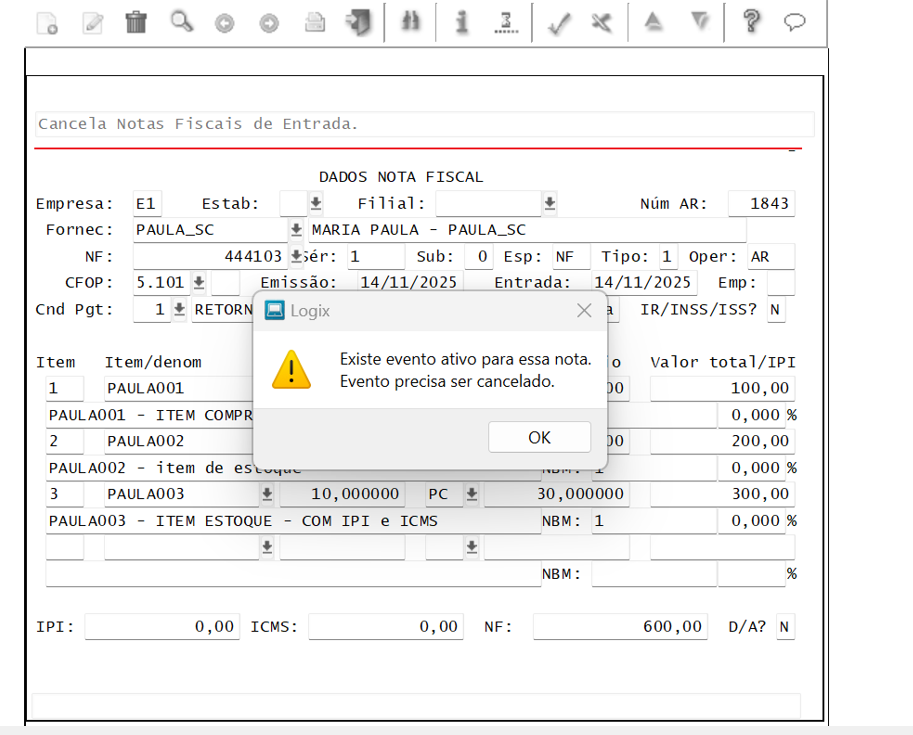Image resolution: width=913 pixels, height=735 pixels.
Task: Click the checkmark confirm icon
Action: pos(558,22)
